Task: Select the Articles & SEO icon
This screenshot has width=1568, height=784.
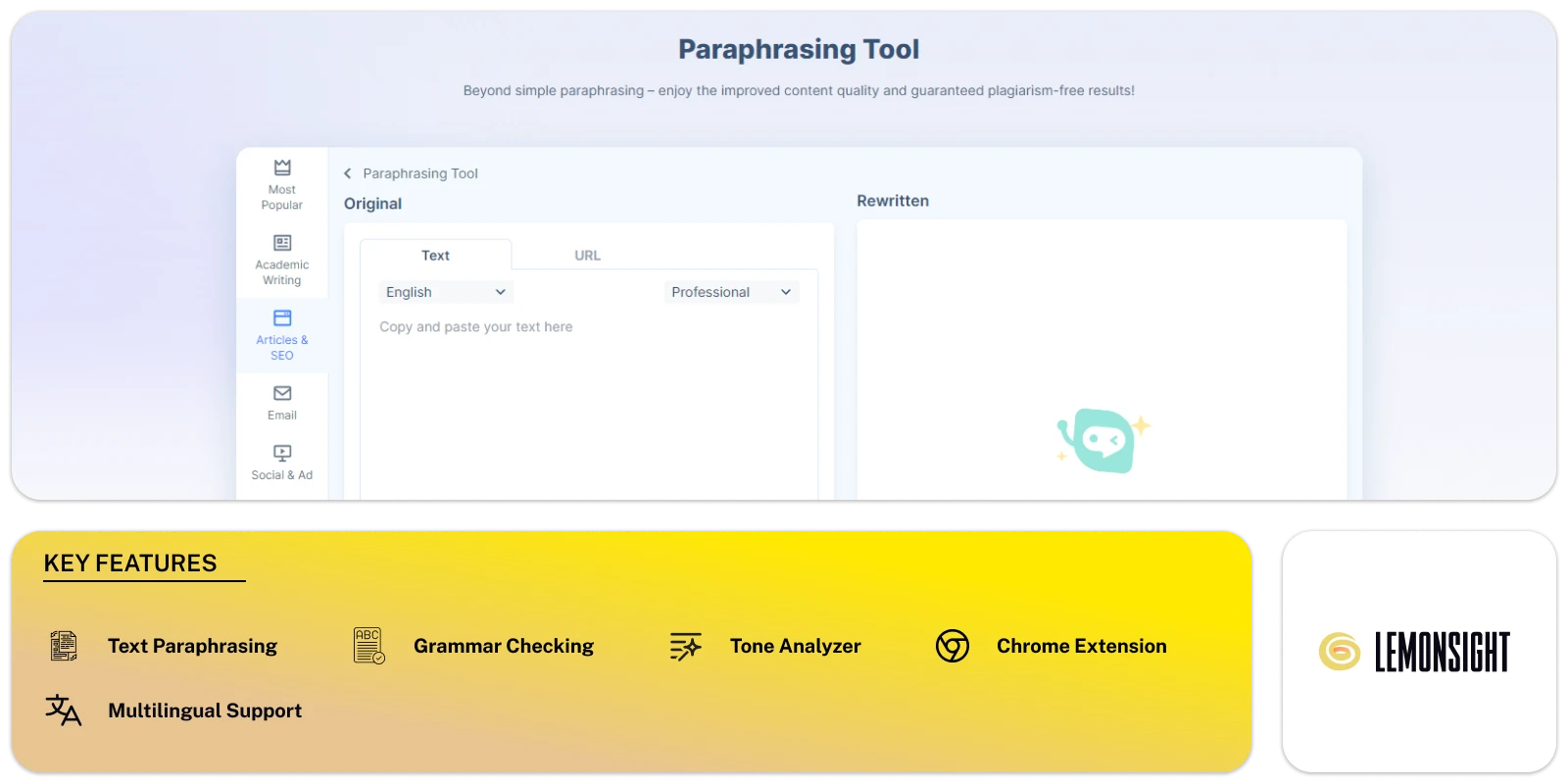Action: 282,318
